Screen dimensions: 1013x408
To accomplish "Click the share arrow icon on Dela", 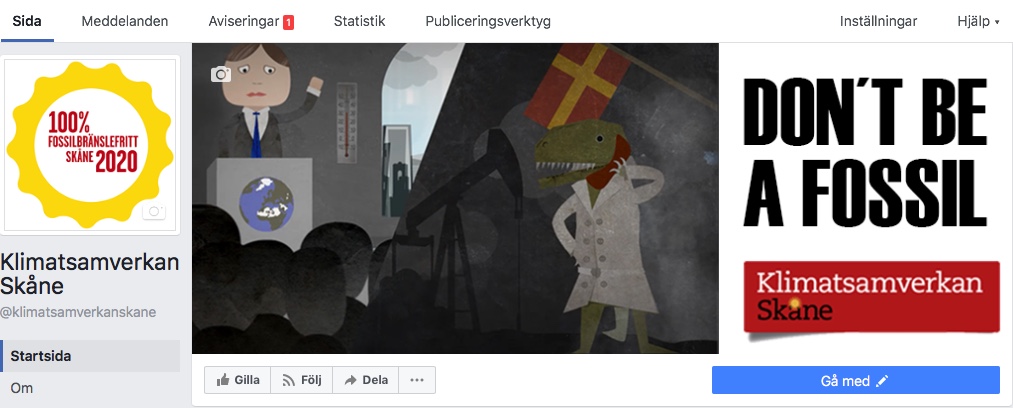I will point(351,380).
